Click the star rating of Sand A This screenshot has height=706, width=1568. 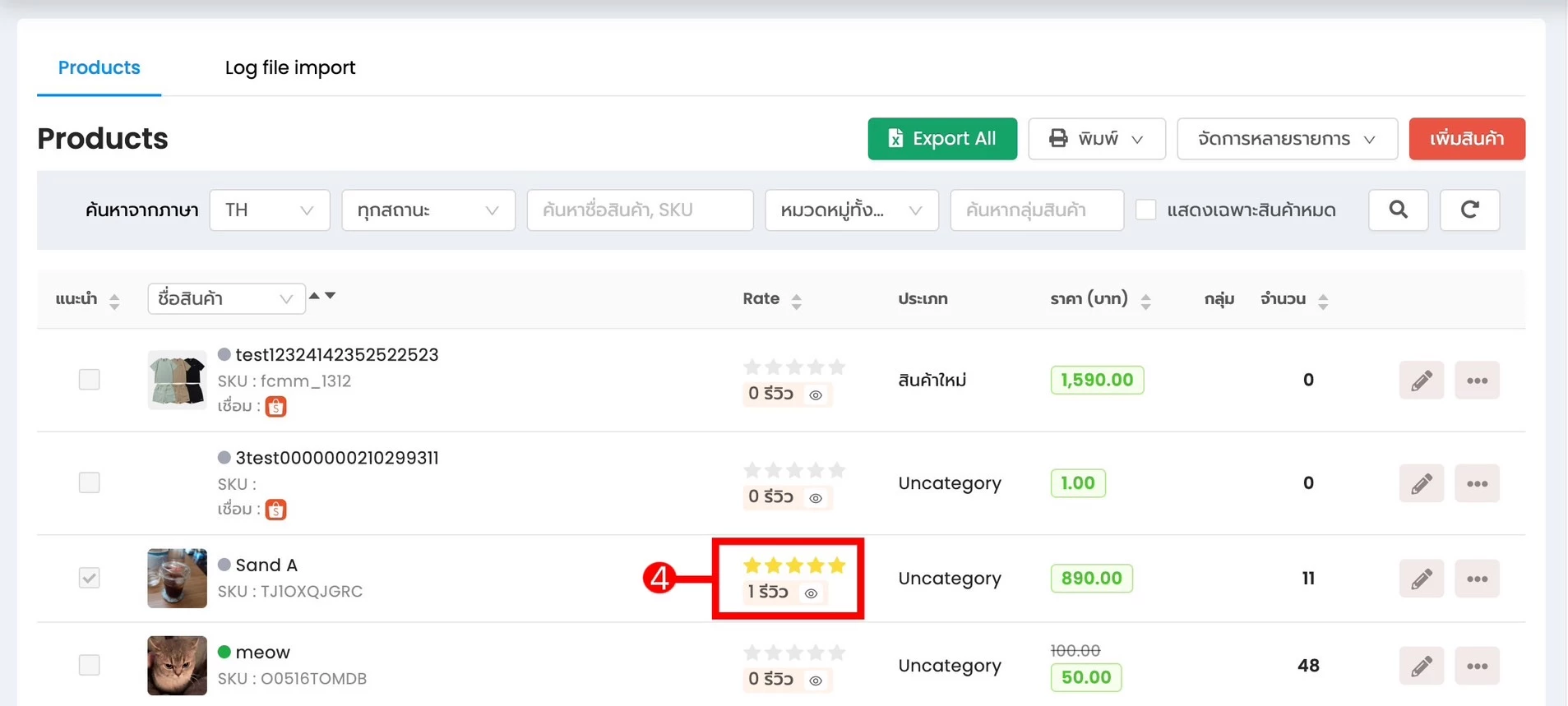pos(793,565)
